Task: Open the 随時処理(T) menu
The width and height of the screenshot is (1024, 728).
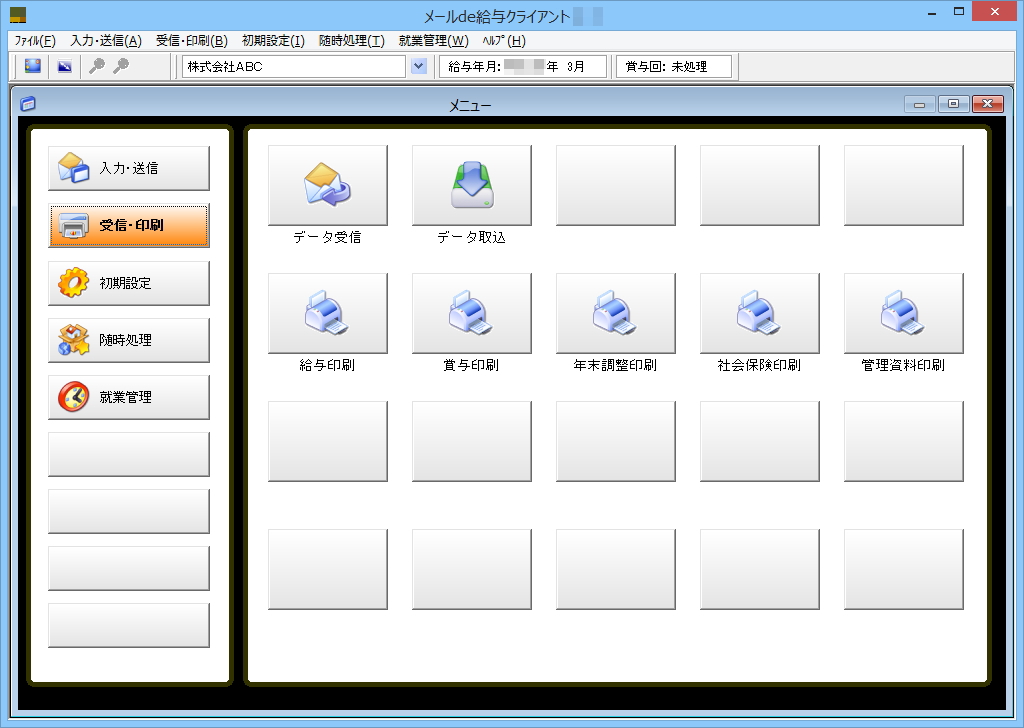Action: (352, 41)
